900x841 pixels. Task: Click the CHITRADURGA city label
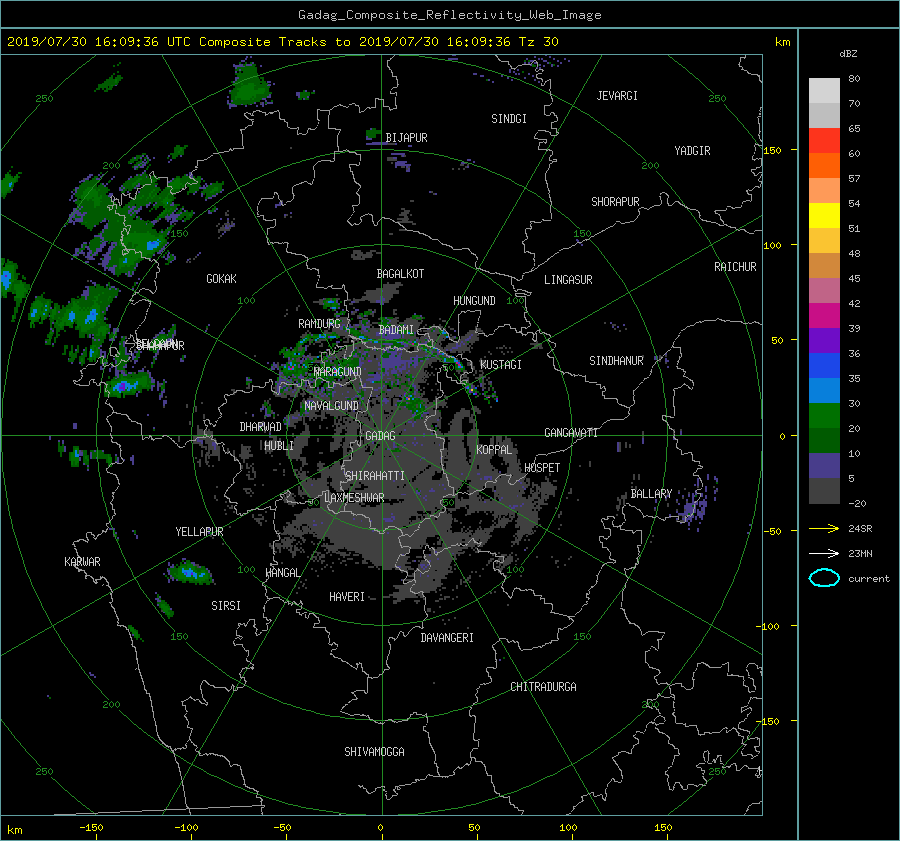click(543, 687)
